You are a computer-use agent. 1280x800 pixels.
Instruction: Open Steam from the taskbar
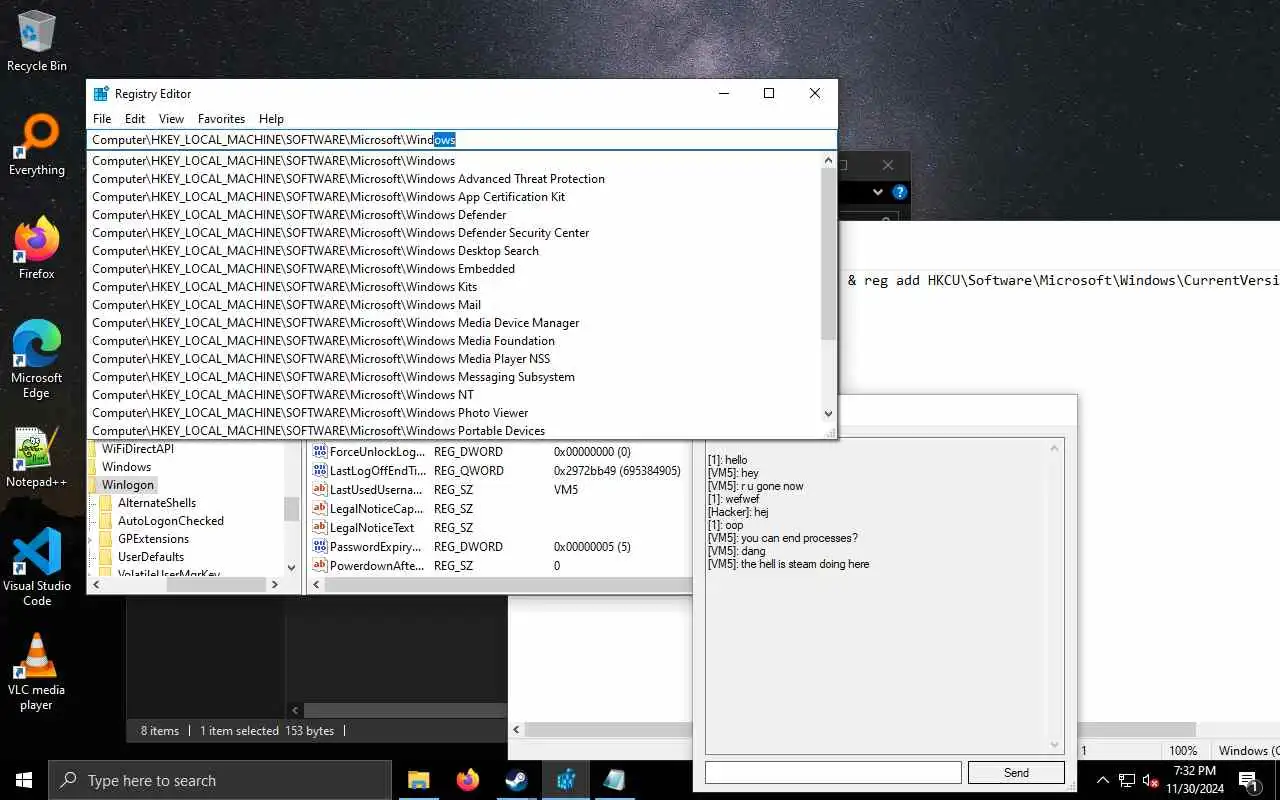(x=516, y=780)
